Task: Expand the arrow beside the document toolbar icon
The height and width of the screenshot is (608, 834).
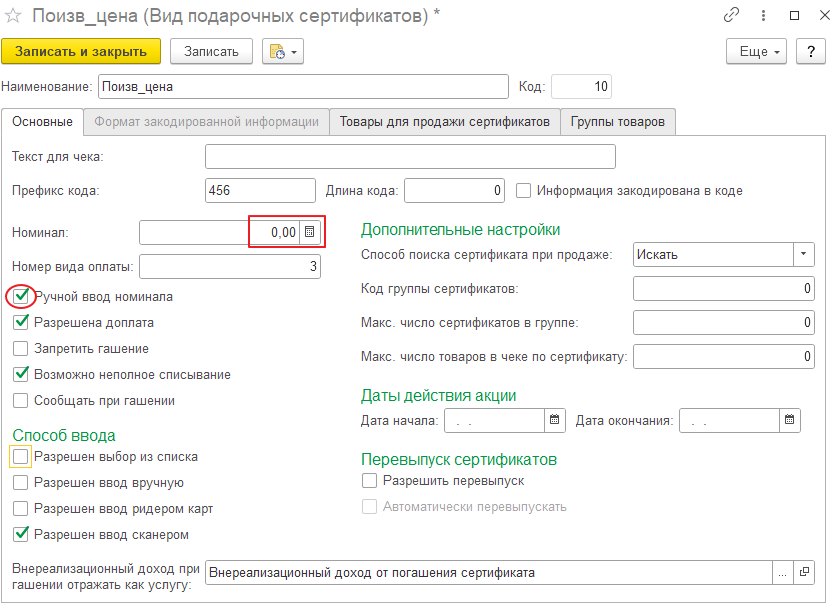Action: click(294, 52)
